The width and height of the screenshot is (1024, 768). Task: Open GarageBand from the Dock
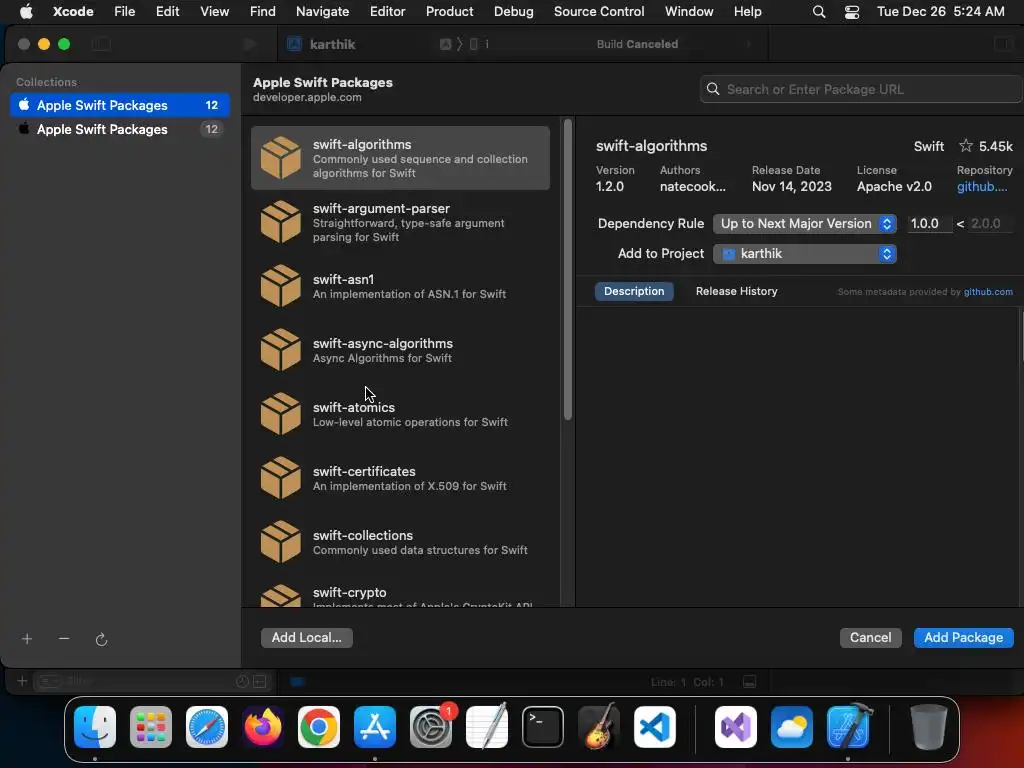click(599, 727)
